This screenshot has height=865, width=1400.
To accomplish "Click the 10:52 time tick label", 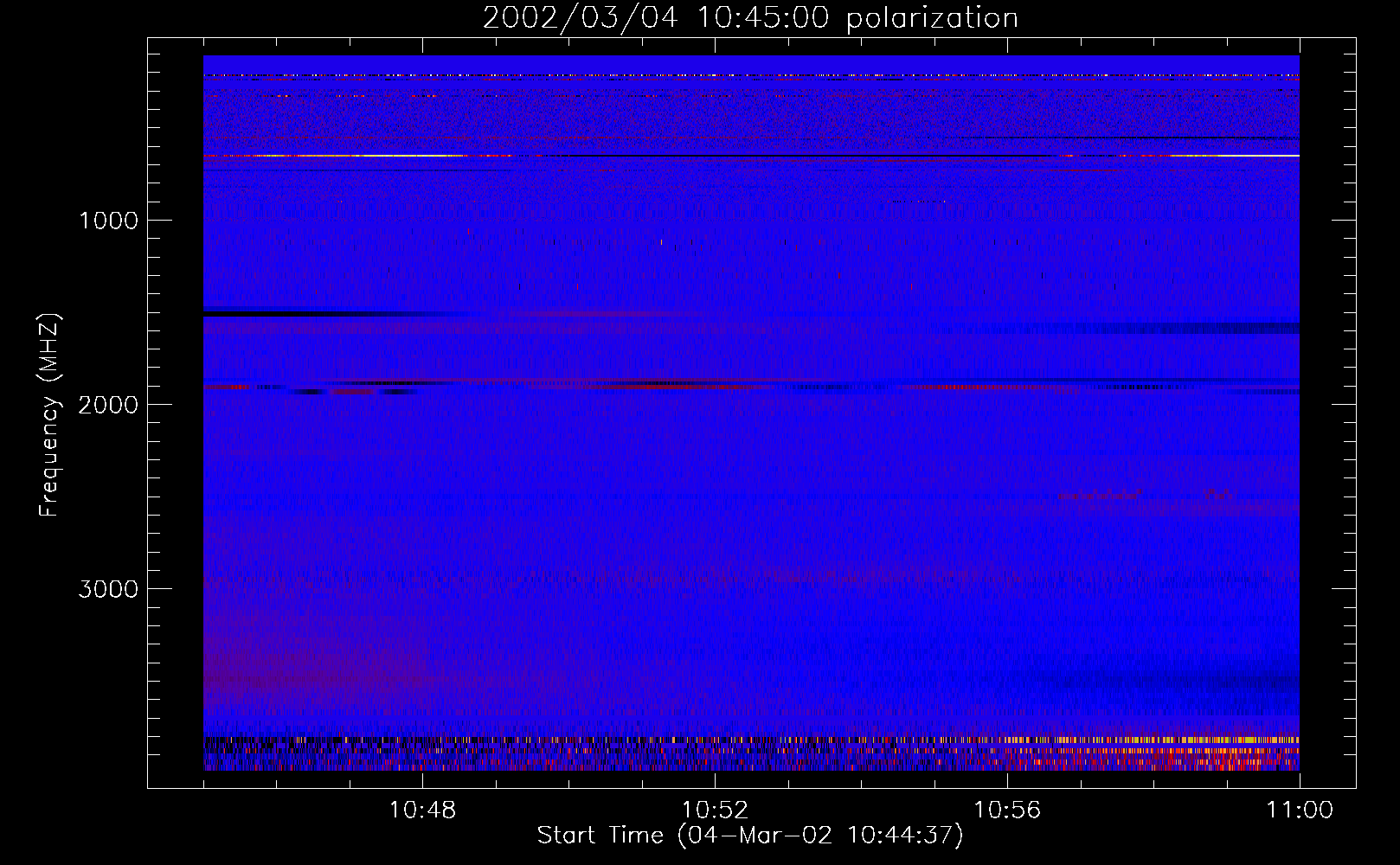I will point(715,811).
